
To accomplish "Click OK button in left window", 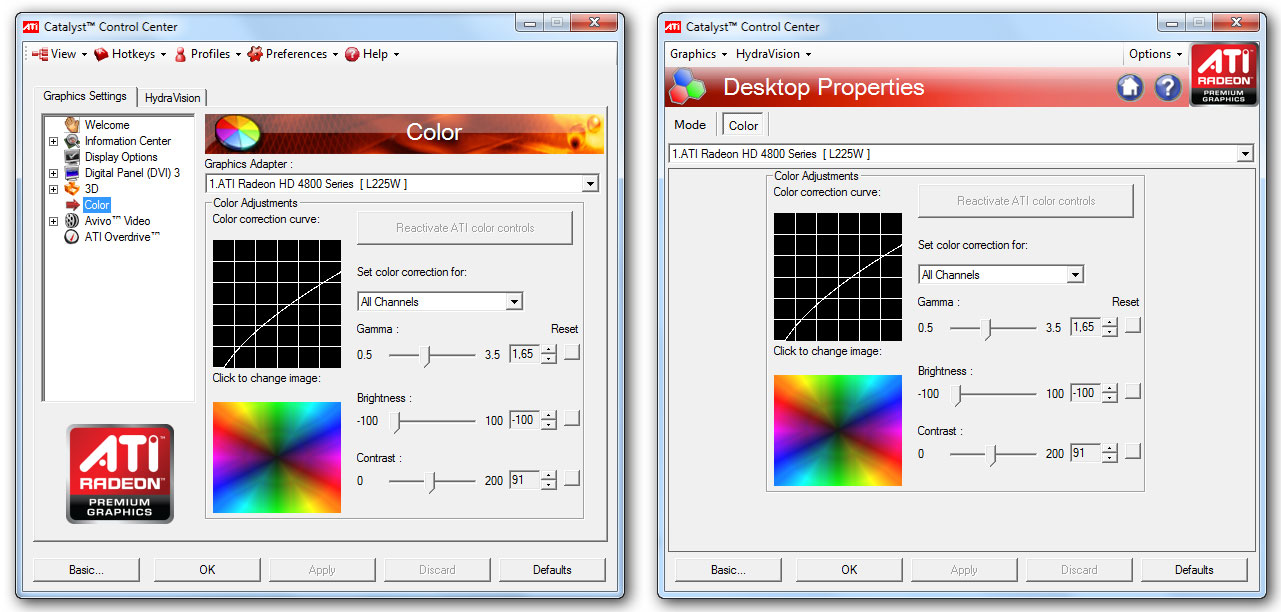I will tap(207, 570).
